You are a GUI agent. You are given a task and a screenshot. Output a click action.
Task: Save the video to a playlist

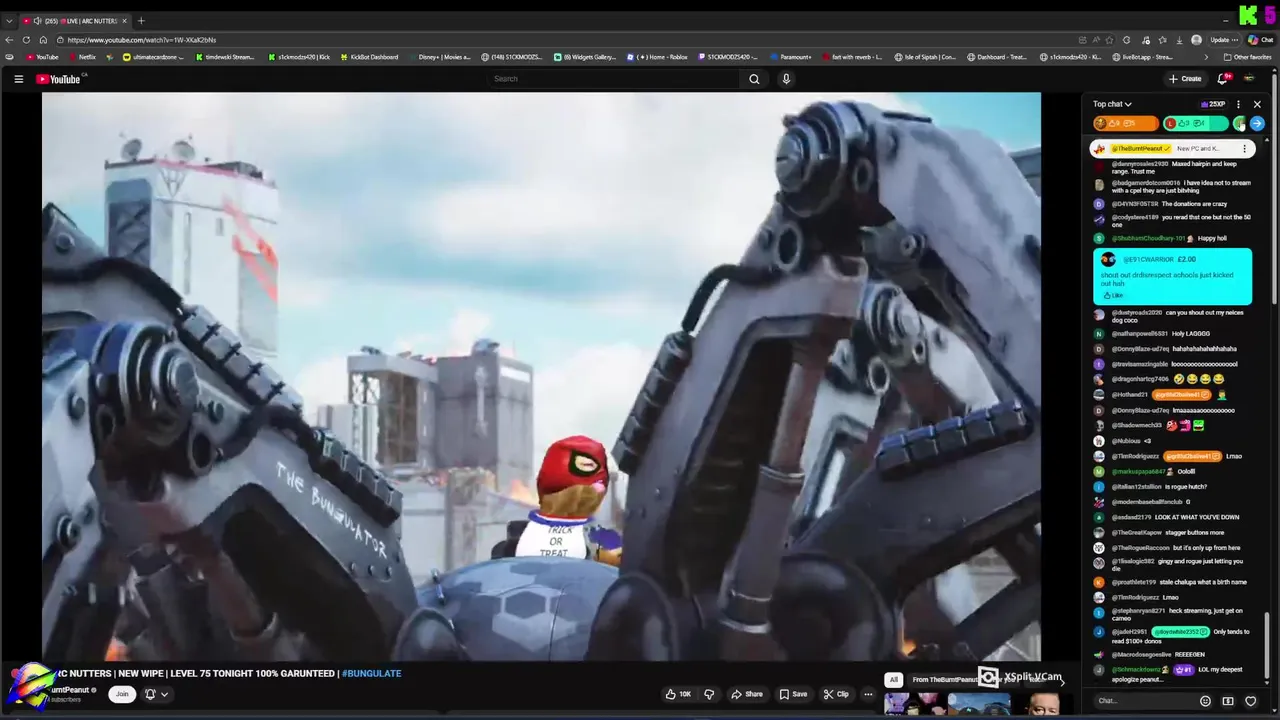click(793, 694)
